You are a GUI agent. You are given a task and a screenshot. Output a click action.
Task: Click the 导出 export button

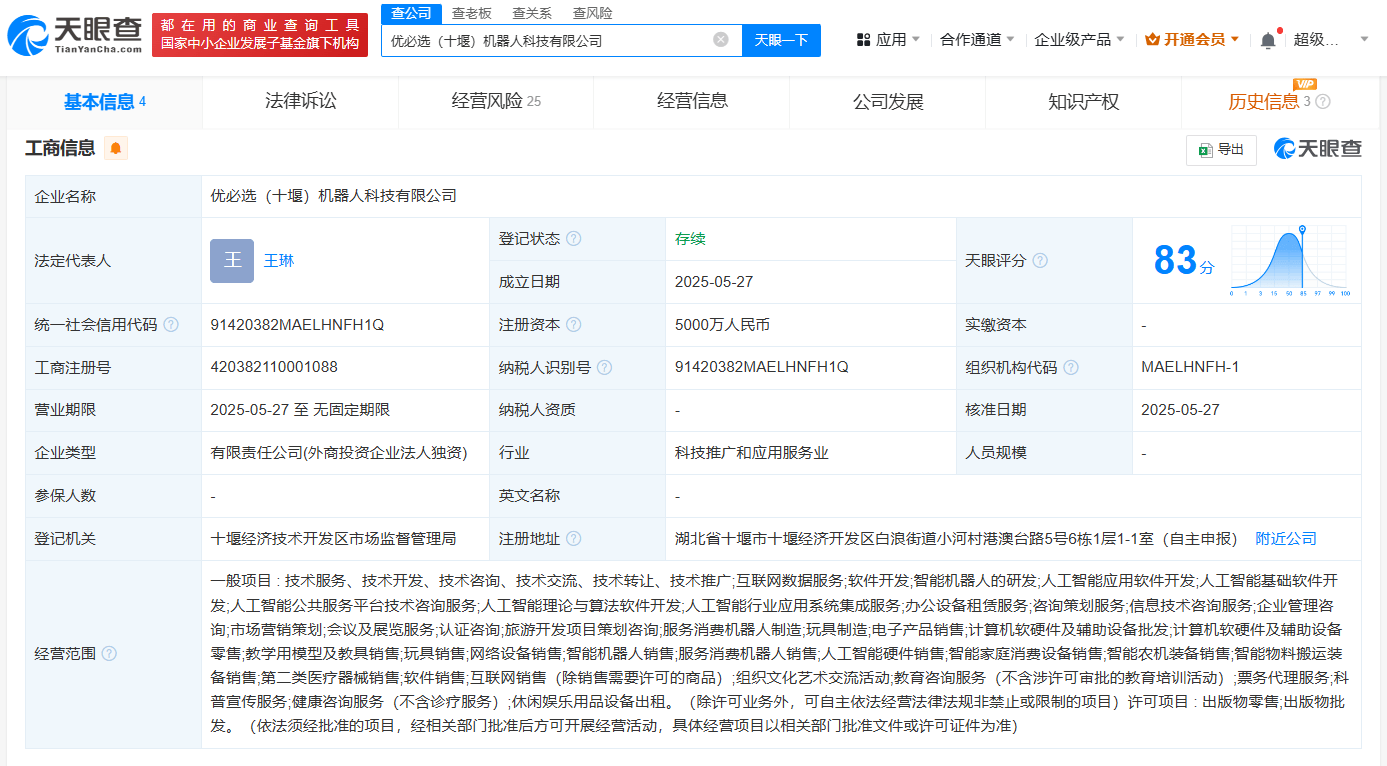1221,150
